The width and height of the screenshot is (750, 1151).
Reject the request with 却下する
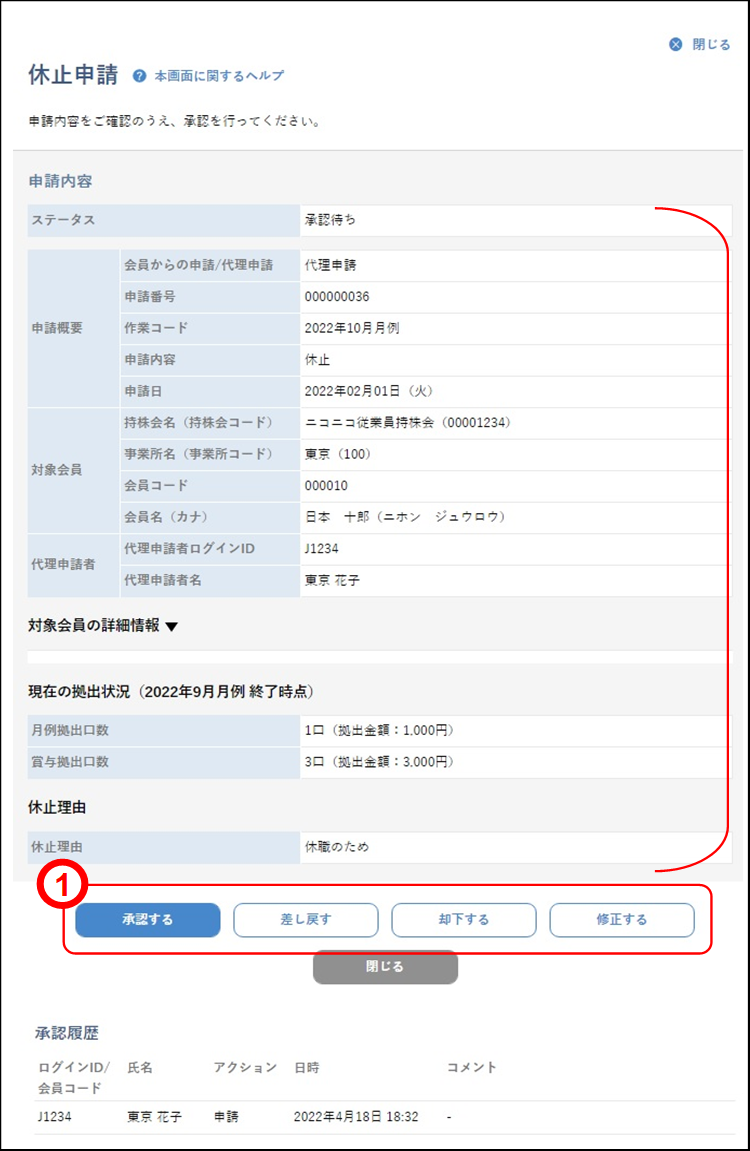coord(463,920)
